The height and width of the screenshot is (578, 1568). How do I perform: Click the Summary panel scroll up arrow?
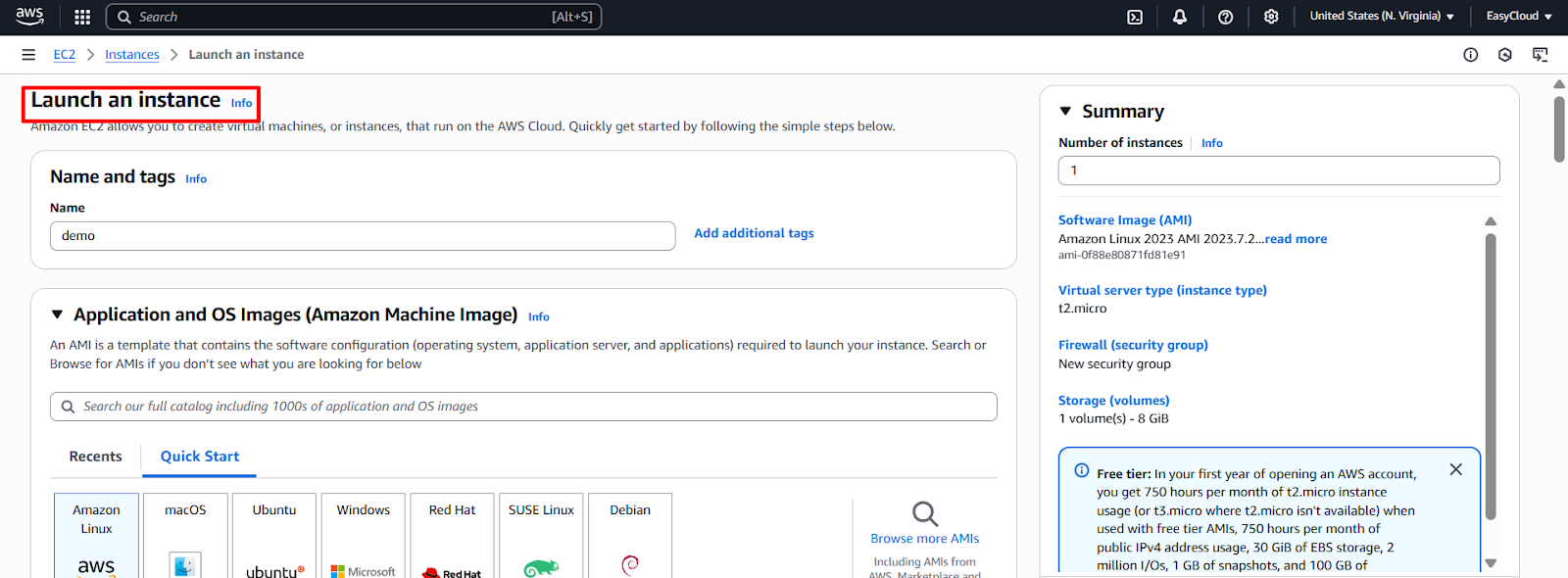1491,221
